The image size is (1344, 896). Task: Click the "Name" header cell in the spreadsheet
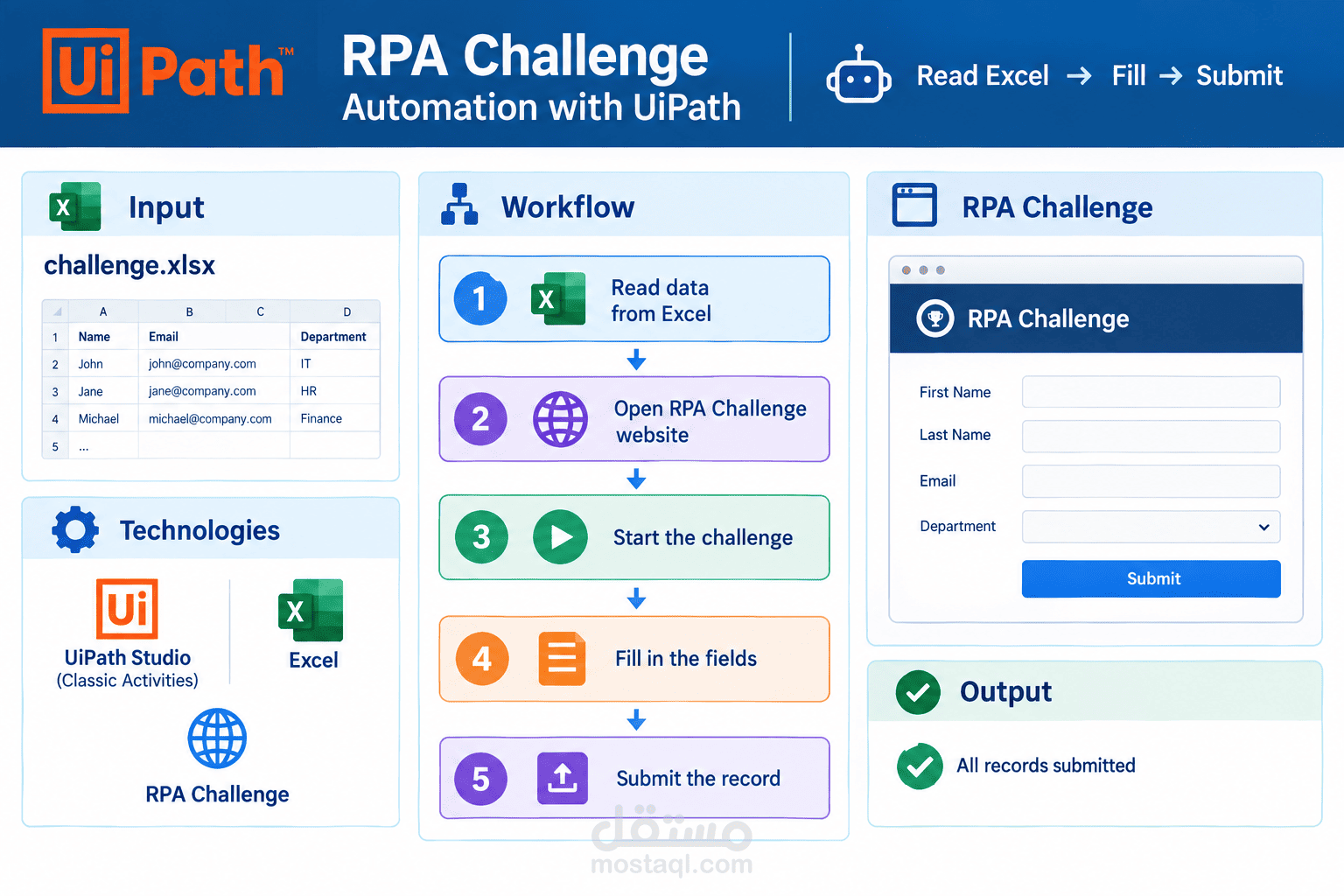coord(103,337)
